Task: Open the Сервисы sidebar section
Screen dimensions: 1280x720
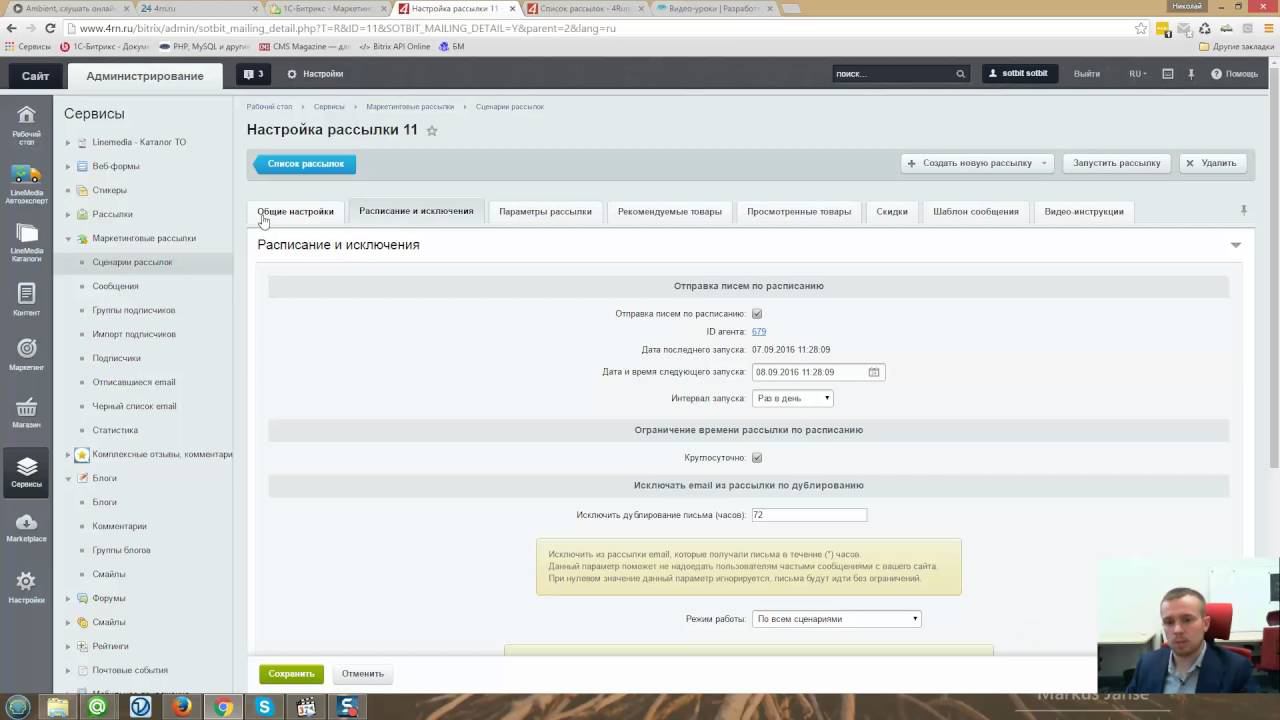Action: pyautogui.click(x=26, y=472)
